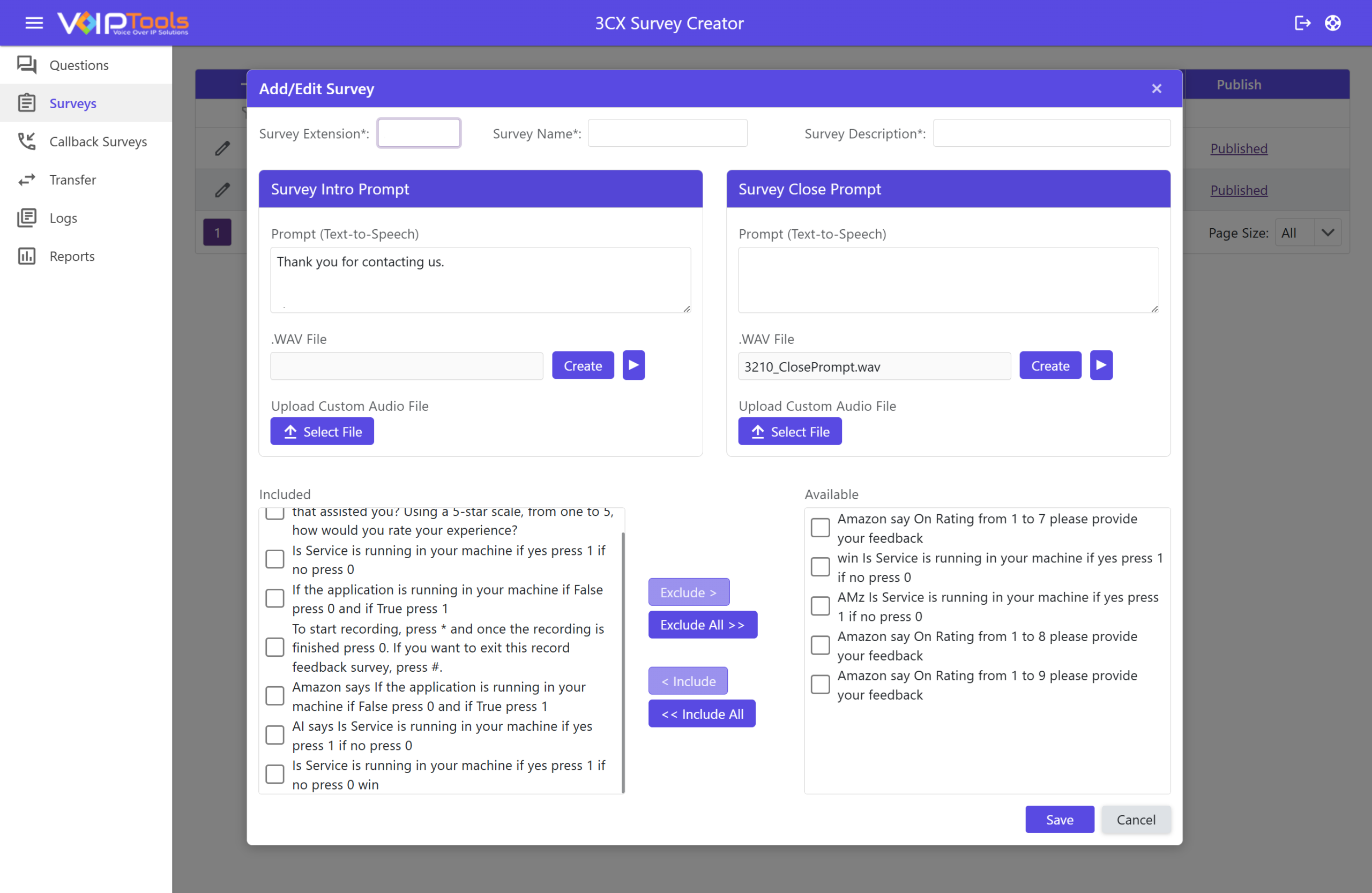The height and width of the screenshot is (893, 1372).
Task: Select File for Close Prompt audio
Action: click(790, 432)
